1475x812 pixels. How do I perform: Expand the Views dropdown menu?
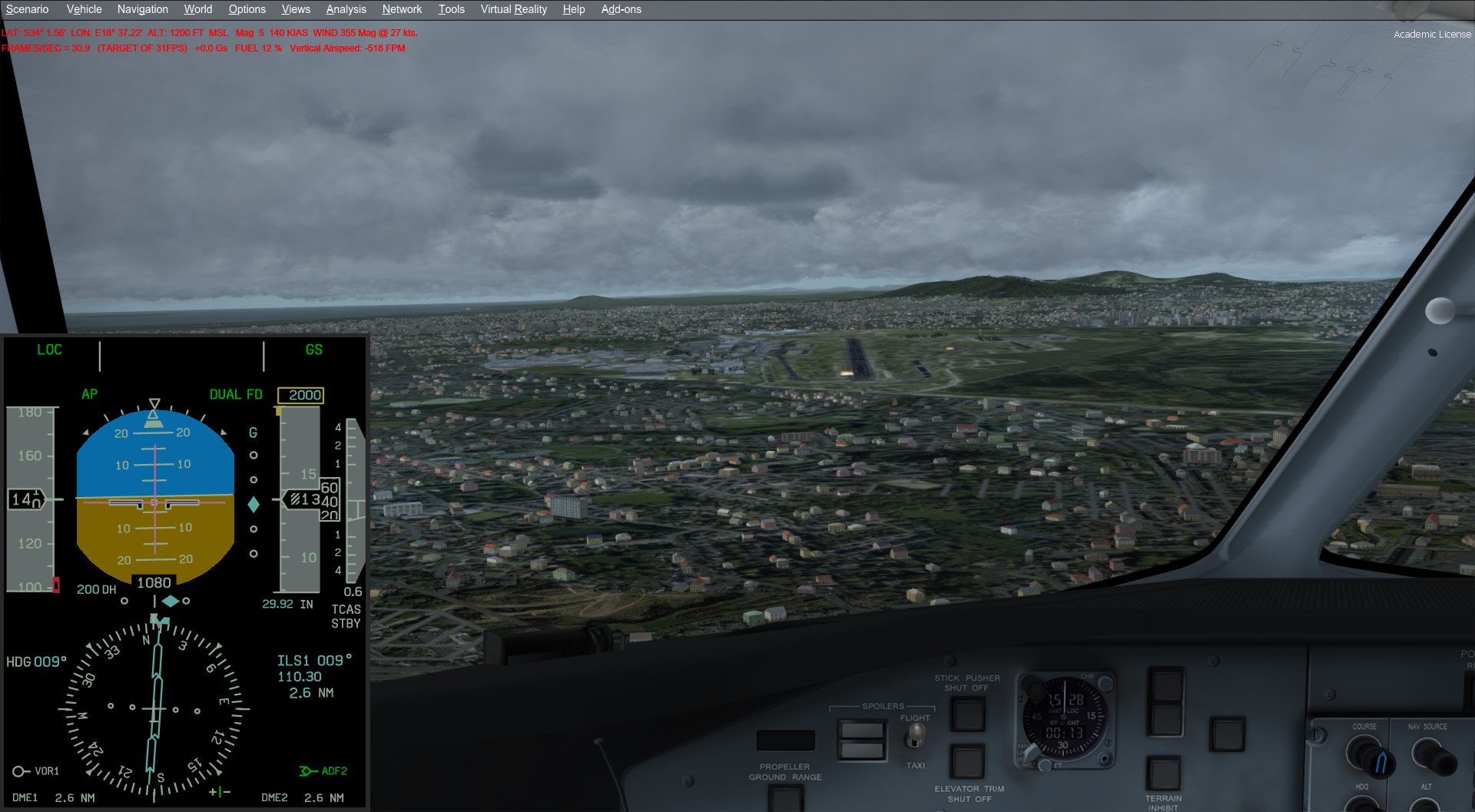(x=296, y=9)
